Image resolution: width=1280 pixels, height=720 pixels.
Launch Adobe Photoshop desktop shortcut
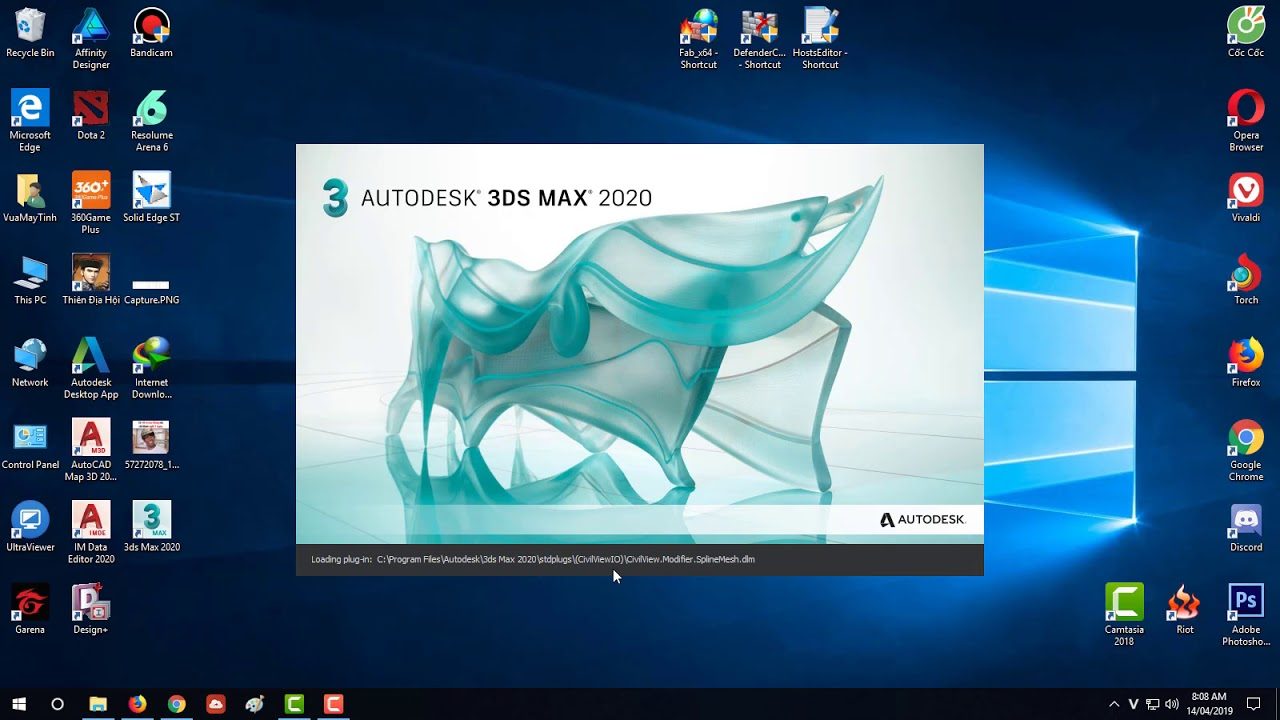tap(1246, 615)
